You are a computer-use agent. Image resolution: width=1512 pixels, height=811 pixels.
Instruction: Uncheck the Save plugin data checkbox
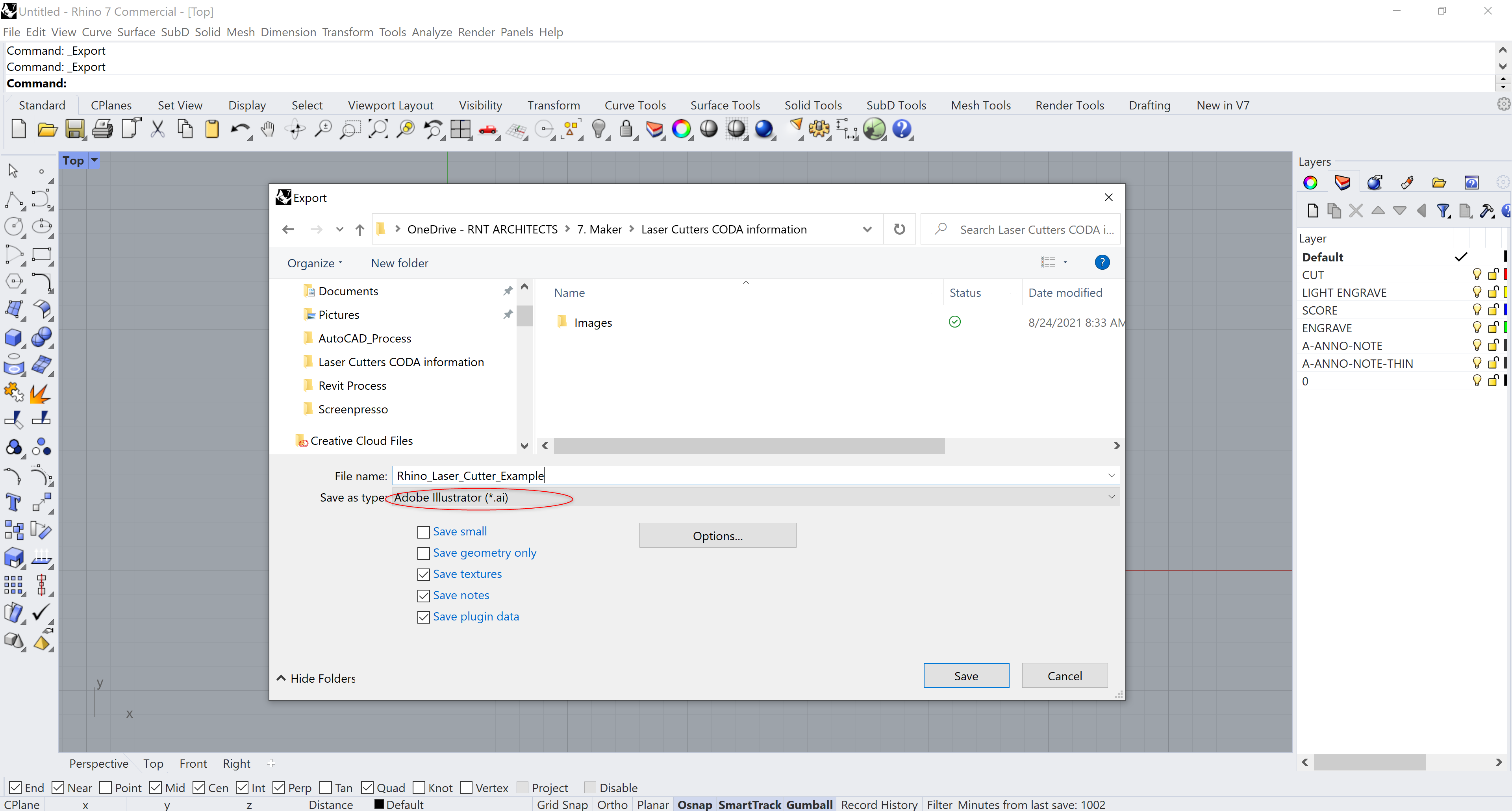(x=423, y=617)
